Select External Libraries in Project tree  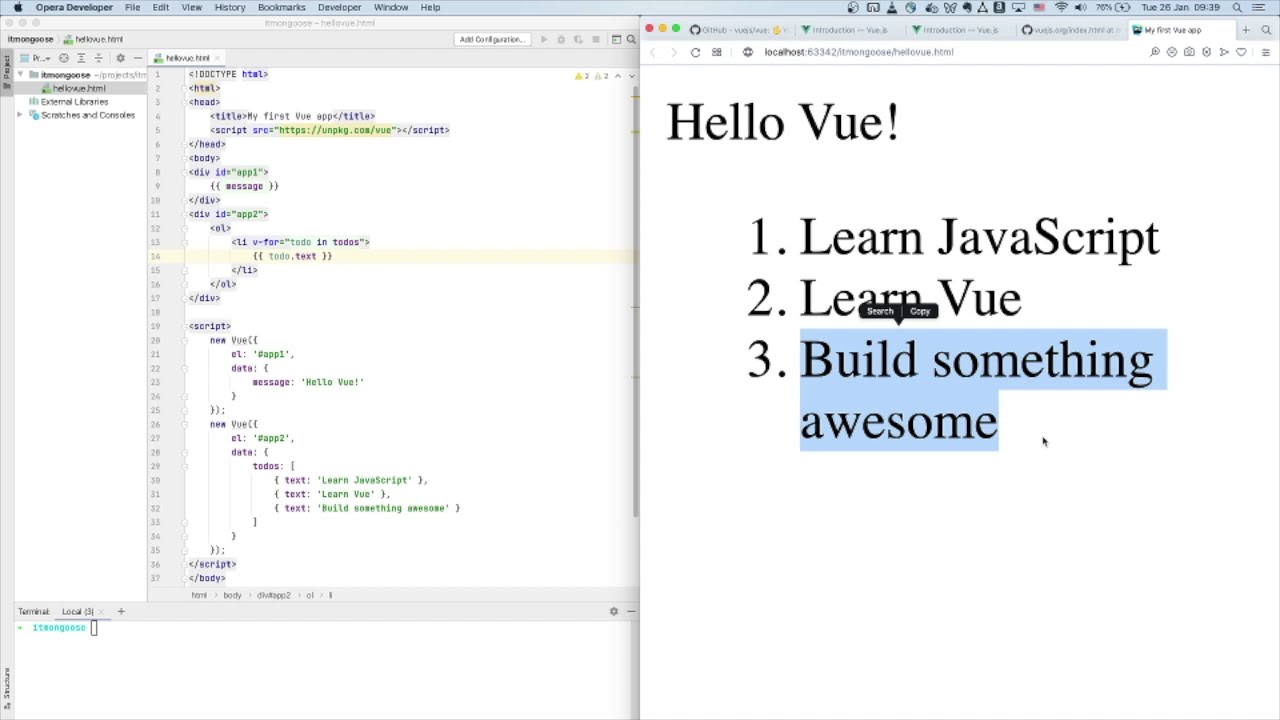pos(74,102)
